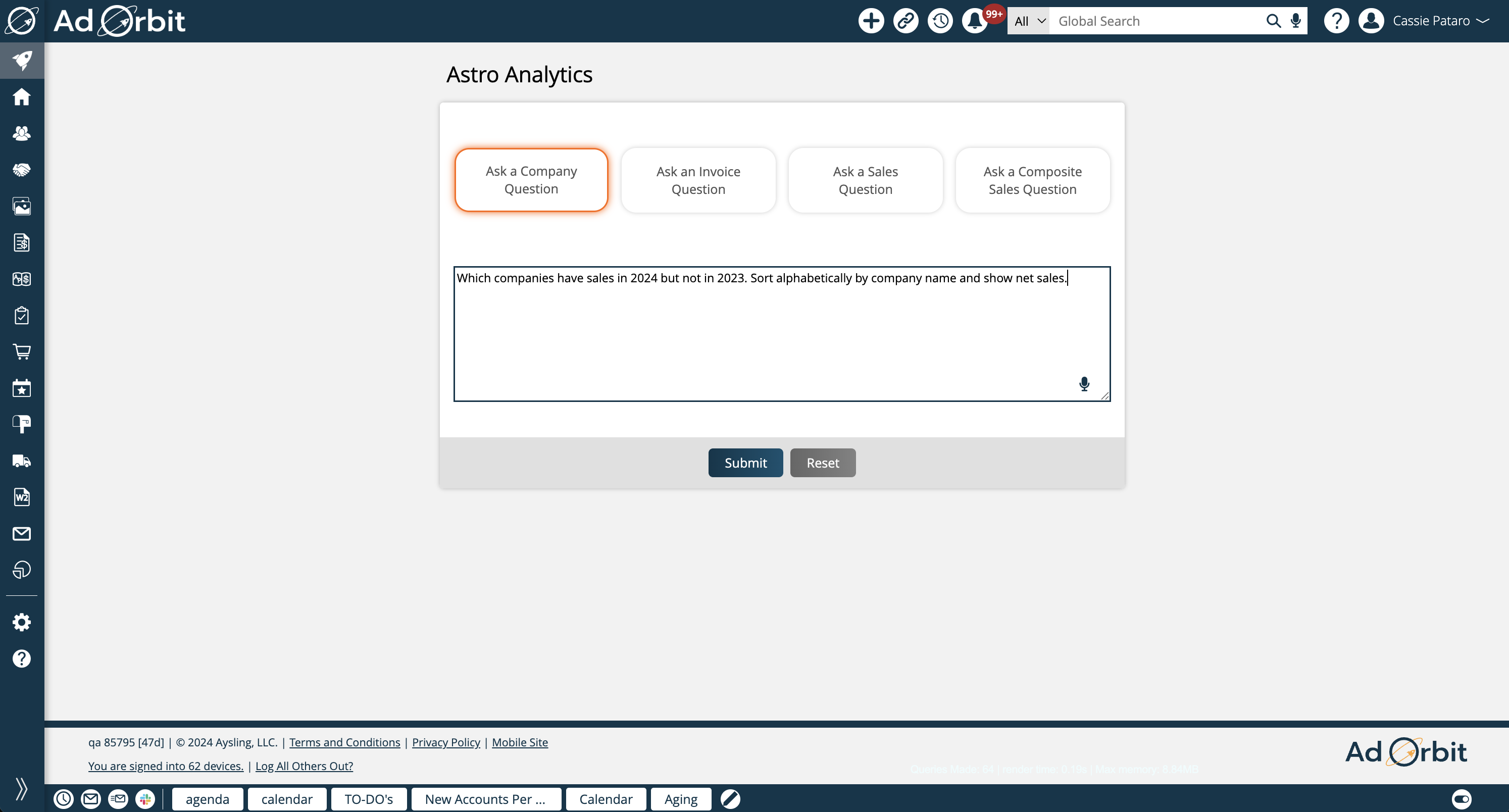This screenshot has height=812, width=1509.
Task: Click the first envelope icon in bottom bar
Action: [x=91, y=798]
